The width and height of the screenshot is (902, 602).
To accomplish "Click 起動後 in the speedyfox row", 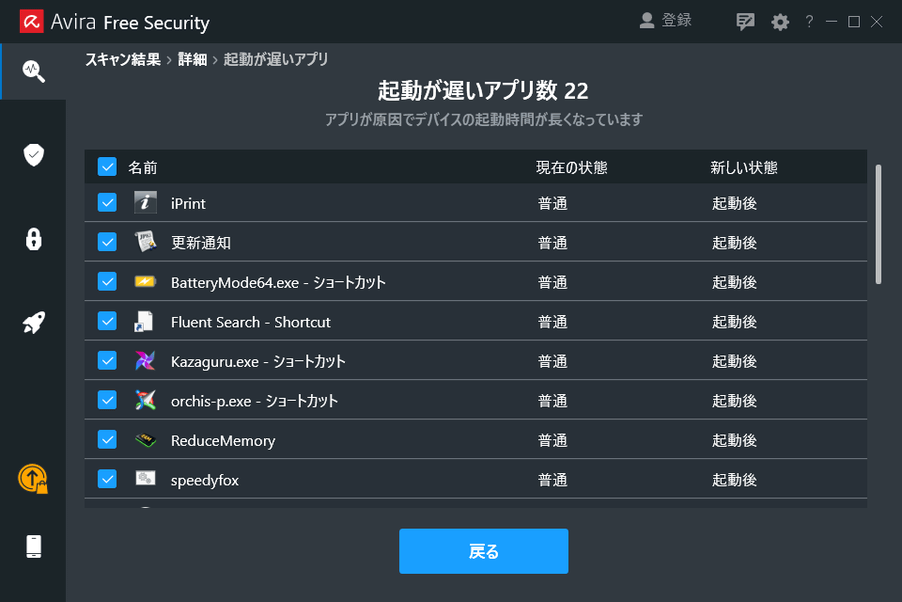I will [734, 480].
